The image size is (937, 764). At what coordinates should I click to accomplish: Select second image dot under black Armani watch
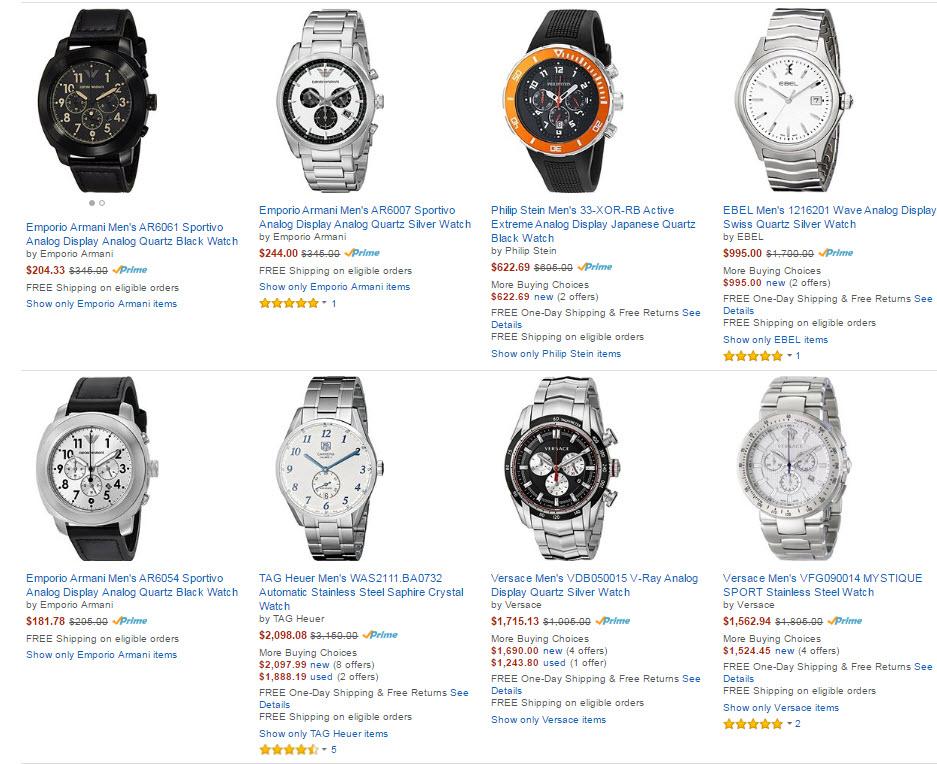[x=102, y=203]
